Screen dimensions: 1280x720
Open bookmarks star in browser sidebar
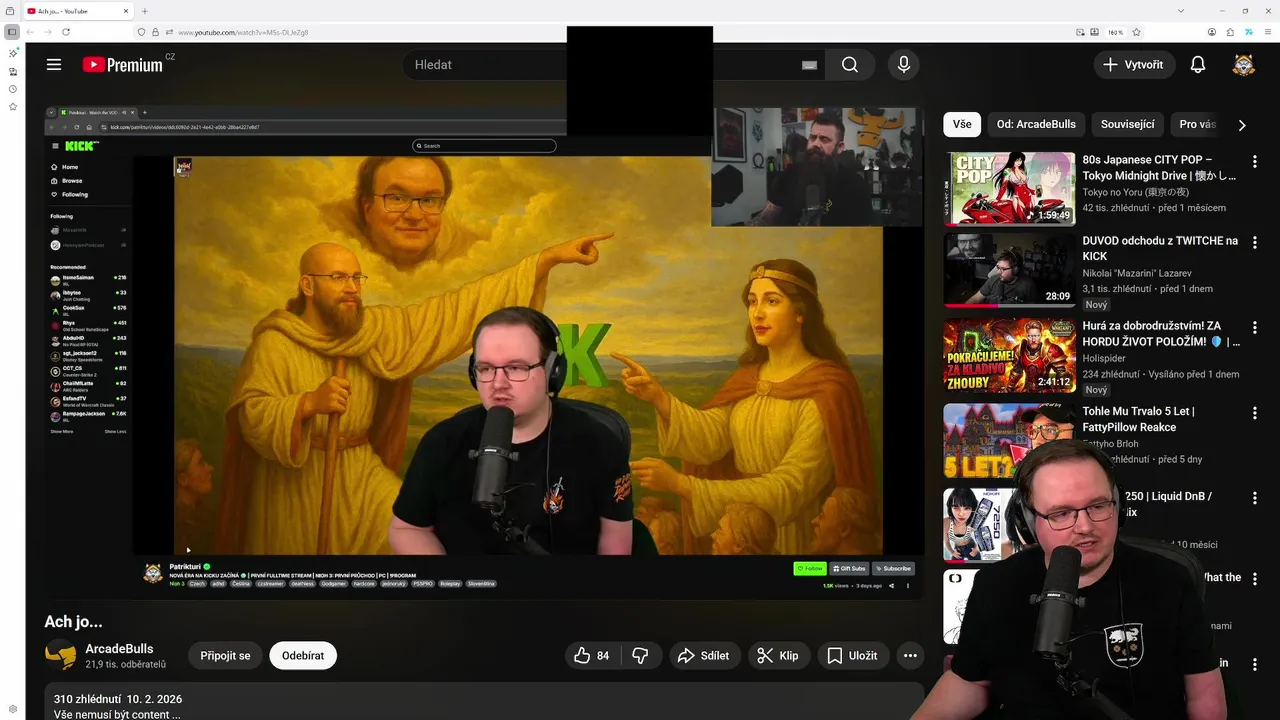coord(13,107)
